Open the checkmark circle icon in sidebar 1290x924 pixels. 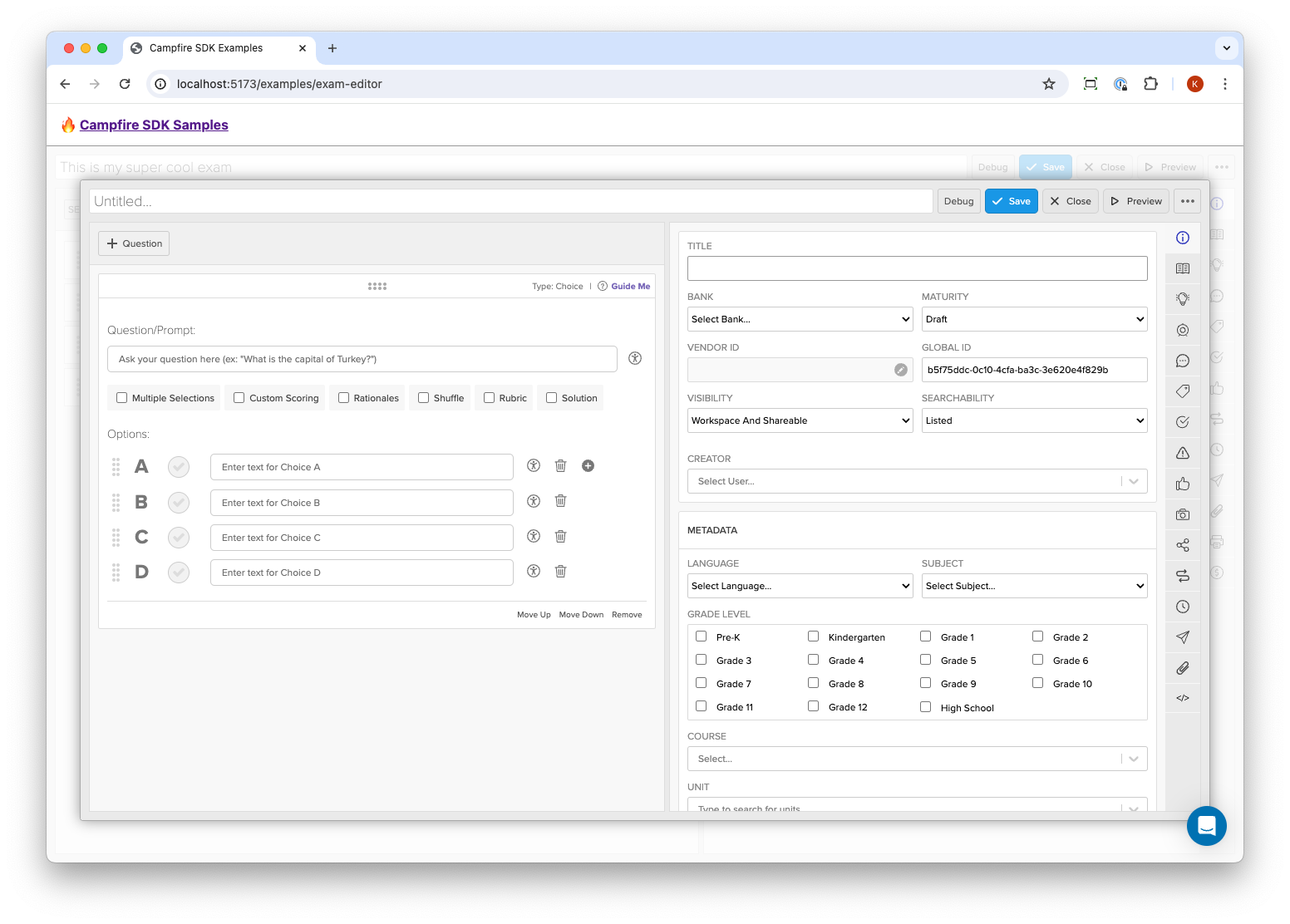(x=1183, y=422)
